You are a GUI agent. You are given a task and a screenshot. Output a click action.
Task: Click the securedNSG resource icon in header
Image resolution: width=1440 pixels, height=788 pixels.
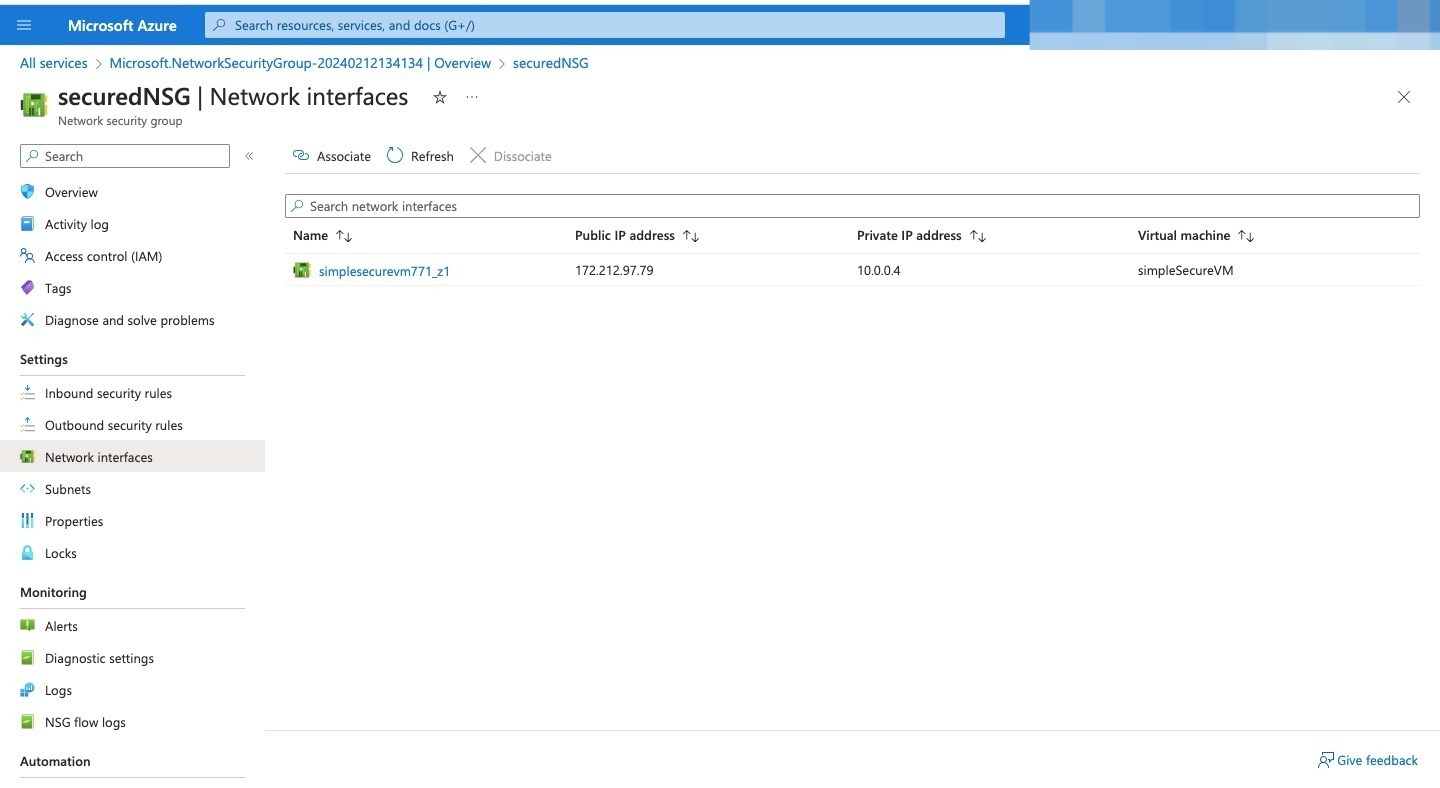[34, 104]
